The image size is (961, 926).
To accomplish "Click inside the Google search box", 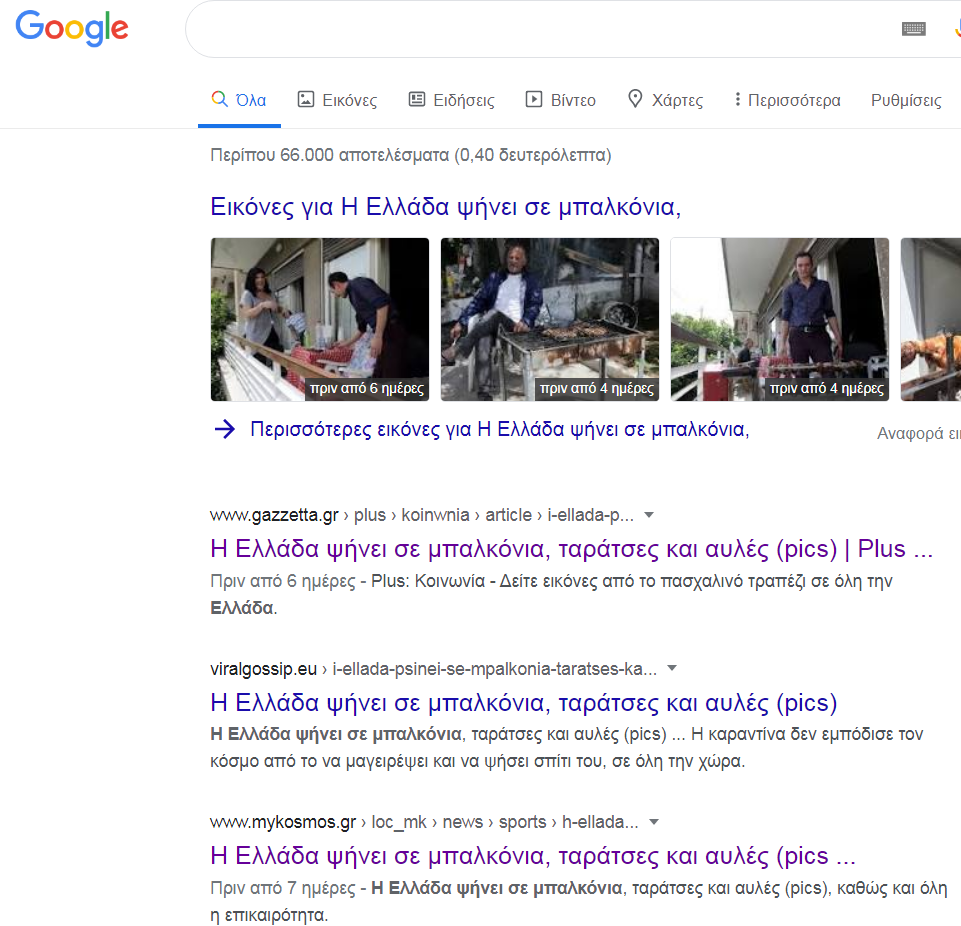I will point(540,29).
